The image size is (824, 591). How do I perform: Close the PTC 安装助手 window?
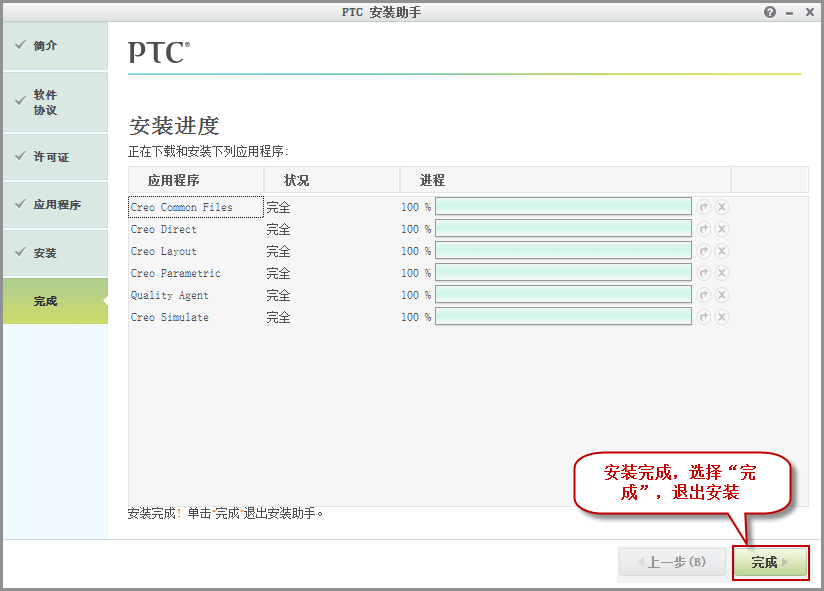click(810, 12)
